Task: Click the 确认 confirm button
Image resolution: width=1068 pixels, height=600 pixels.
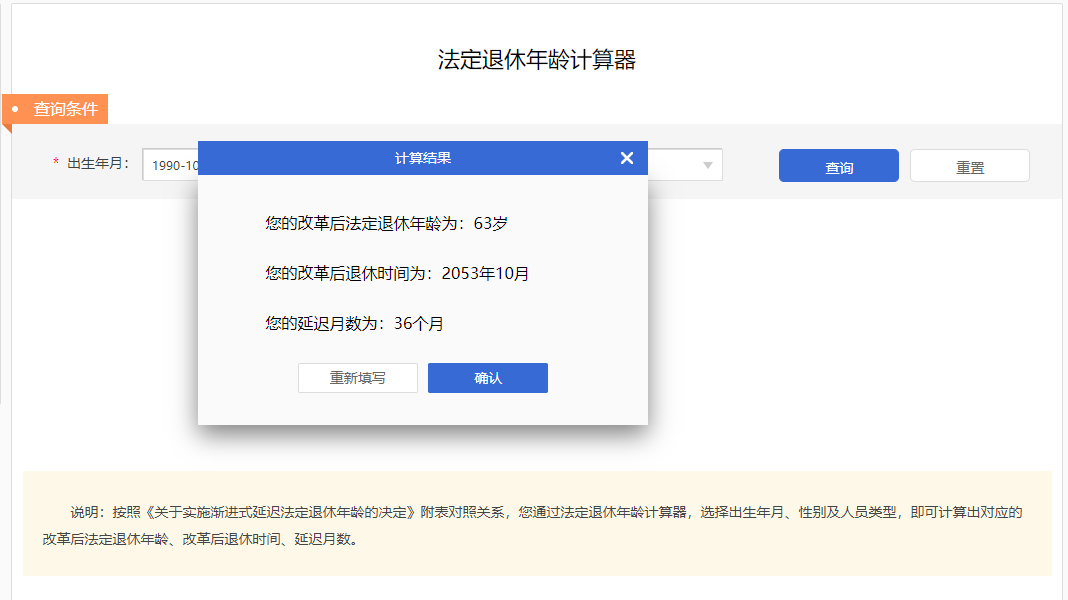Action: 487,378
